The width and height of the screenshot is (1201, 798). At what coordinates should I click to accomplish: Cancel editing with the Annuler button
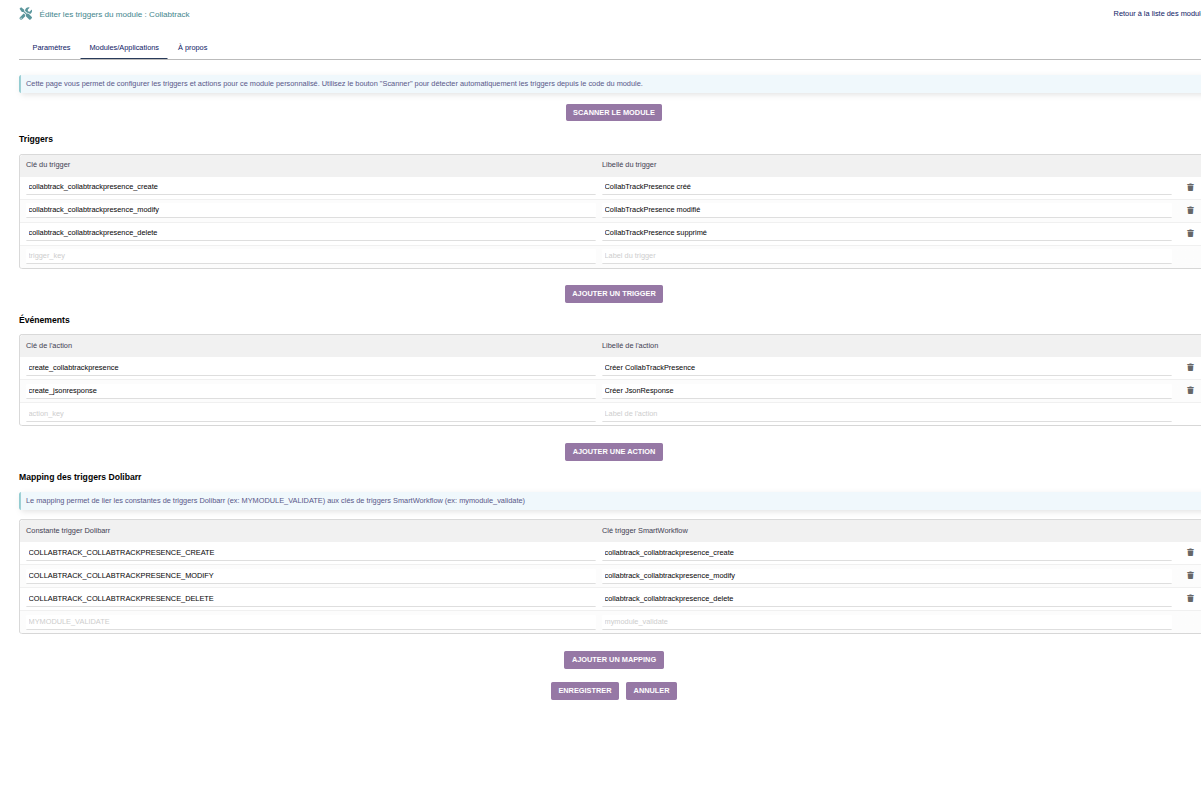pos(651,691)
